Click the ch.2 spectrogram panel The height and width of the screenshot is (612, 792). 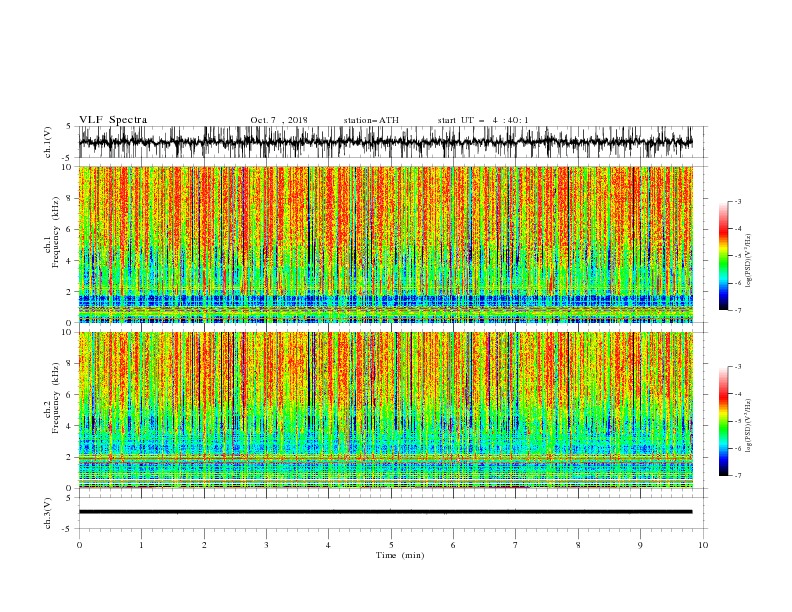(x=385, y=410)
